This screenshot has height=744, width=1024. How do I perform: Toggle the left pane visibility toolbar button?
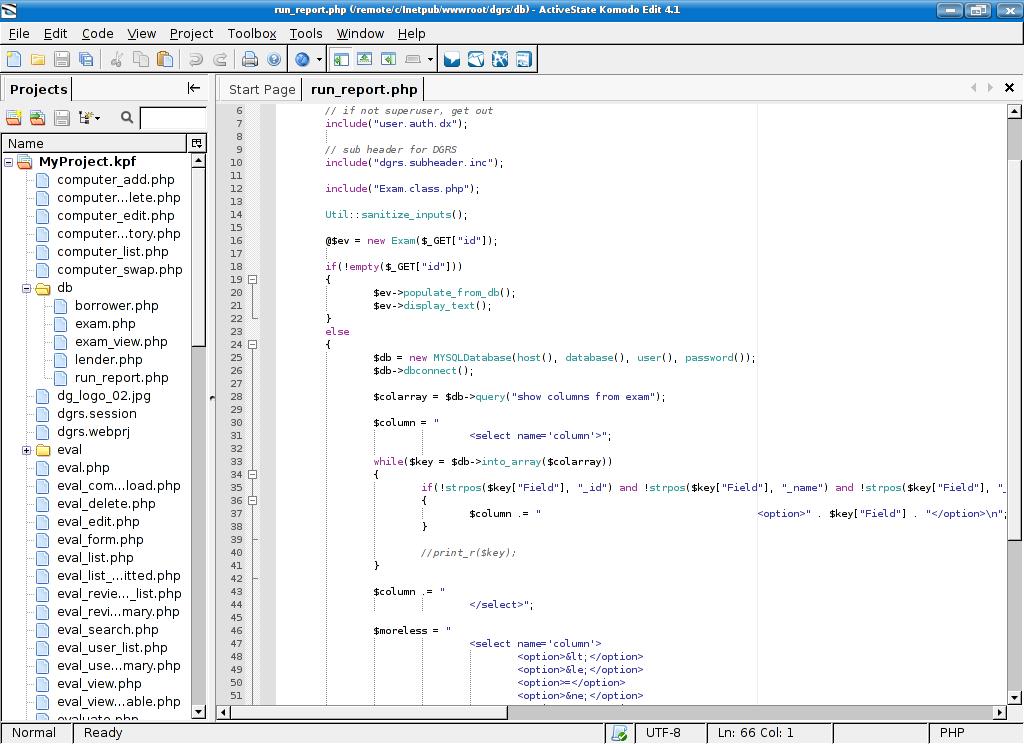tap(341, 60)
